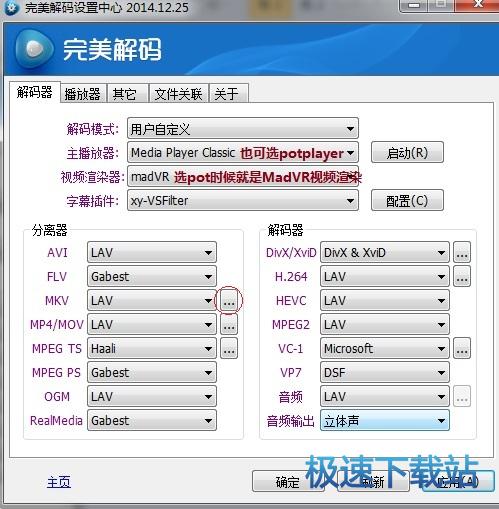Open the MKV splitter dropdown
499x509 pixels.
(x=152, y=301)
